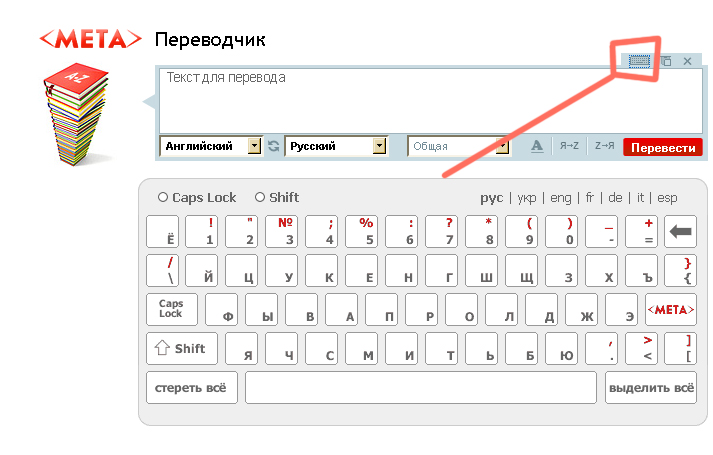
Task: Click the Ъ key
Action: 642,270
